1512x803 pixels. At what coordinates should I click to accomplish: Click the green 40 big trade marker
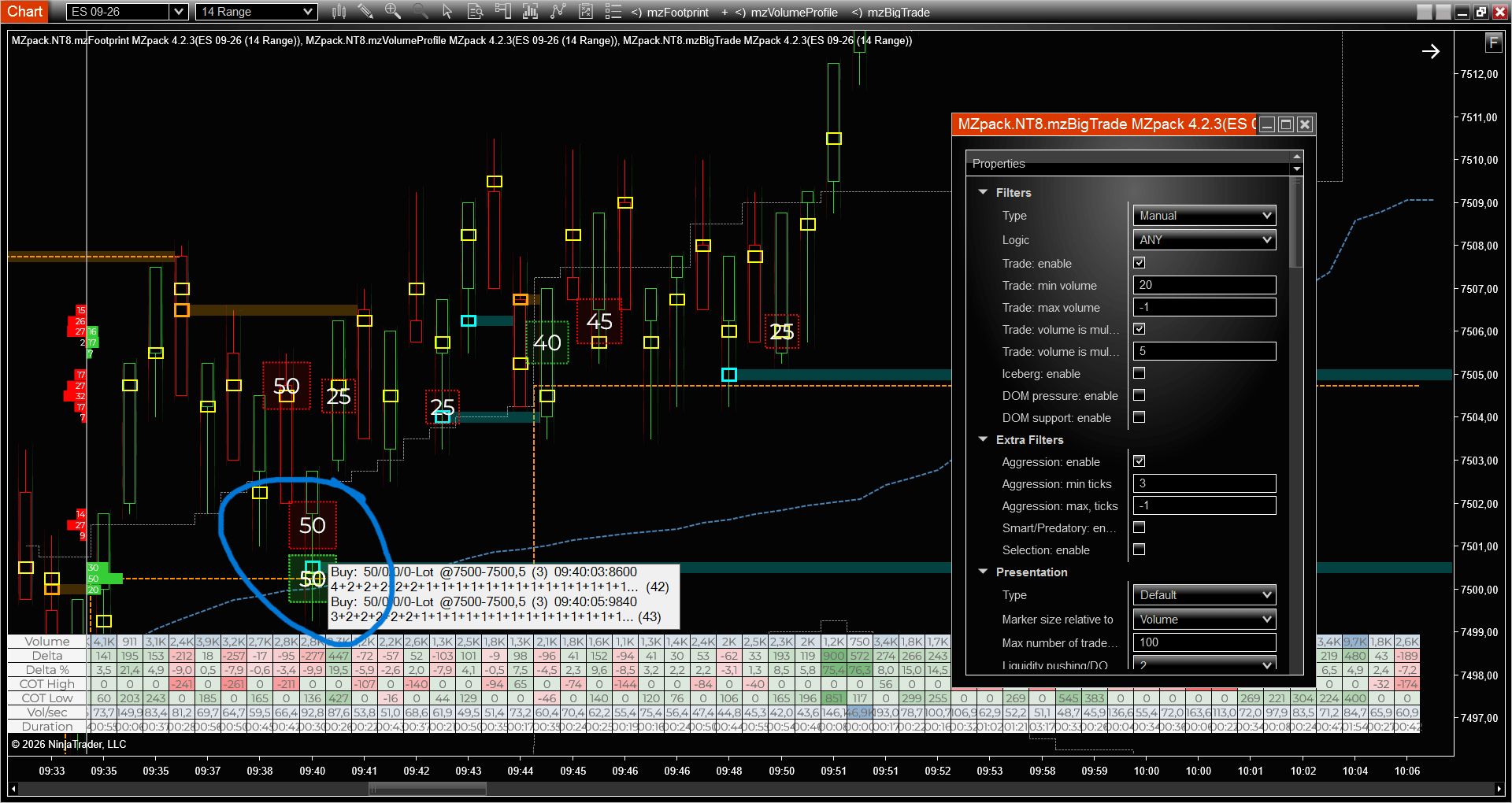[547, 342]
